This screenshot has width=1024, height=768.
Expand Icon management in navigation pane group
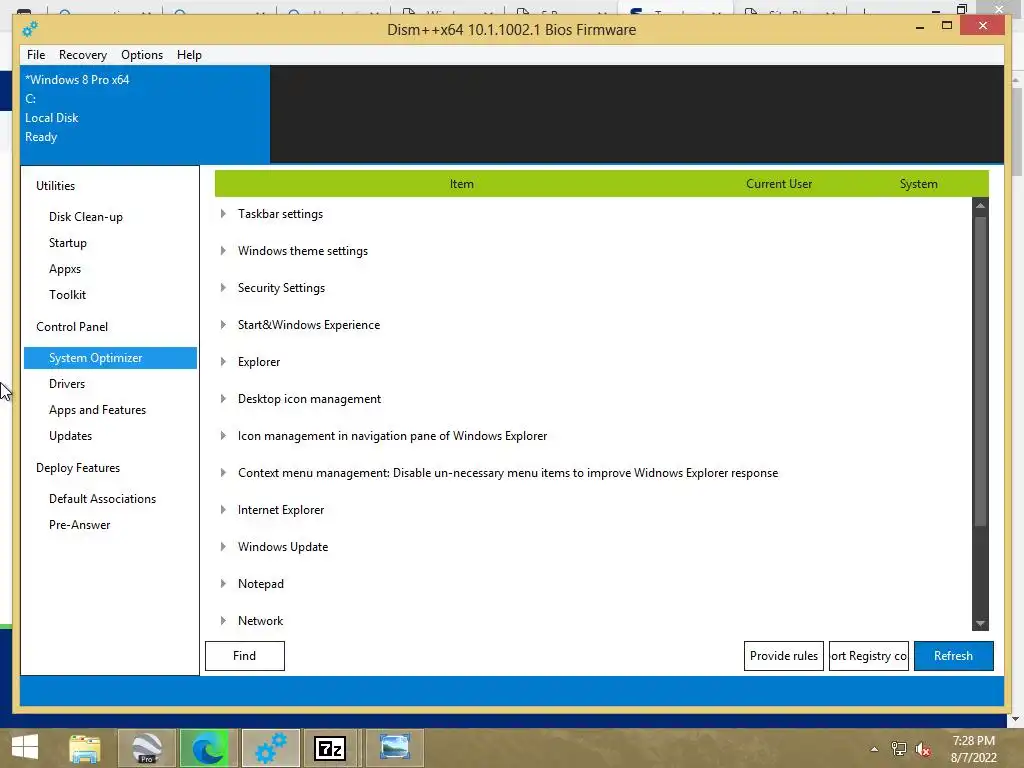(x=223, y=436)
